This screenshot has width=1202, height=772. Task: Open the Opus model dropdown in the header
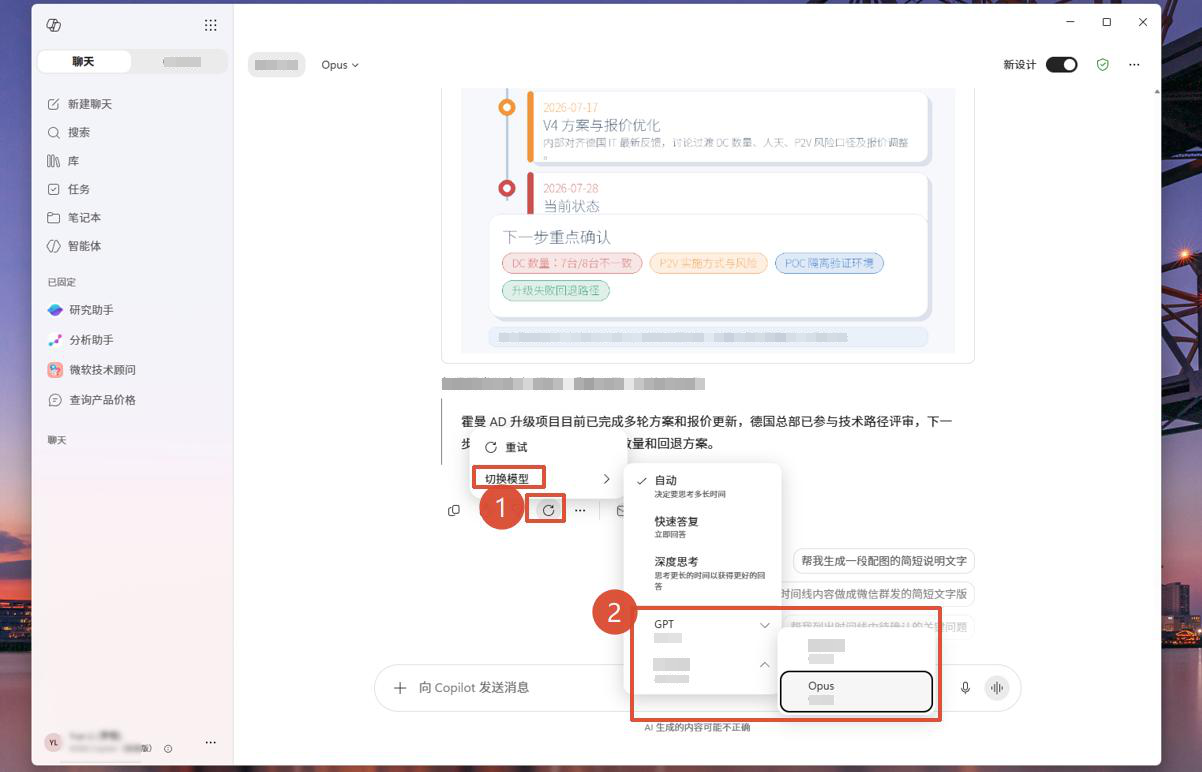[340, 65]
